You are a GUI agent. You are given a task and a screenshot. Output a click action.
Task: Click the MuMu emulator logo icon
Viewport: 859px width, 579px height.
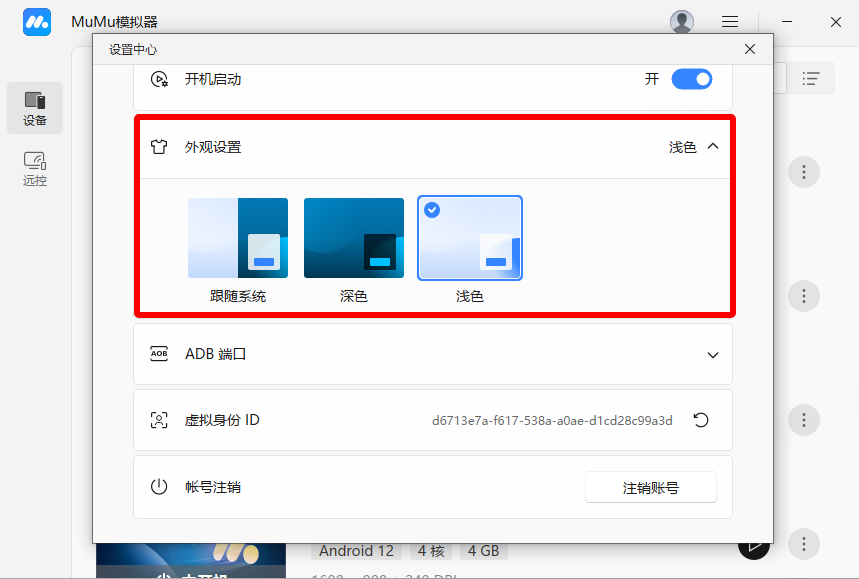(x=37, y=22)
